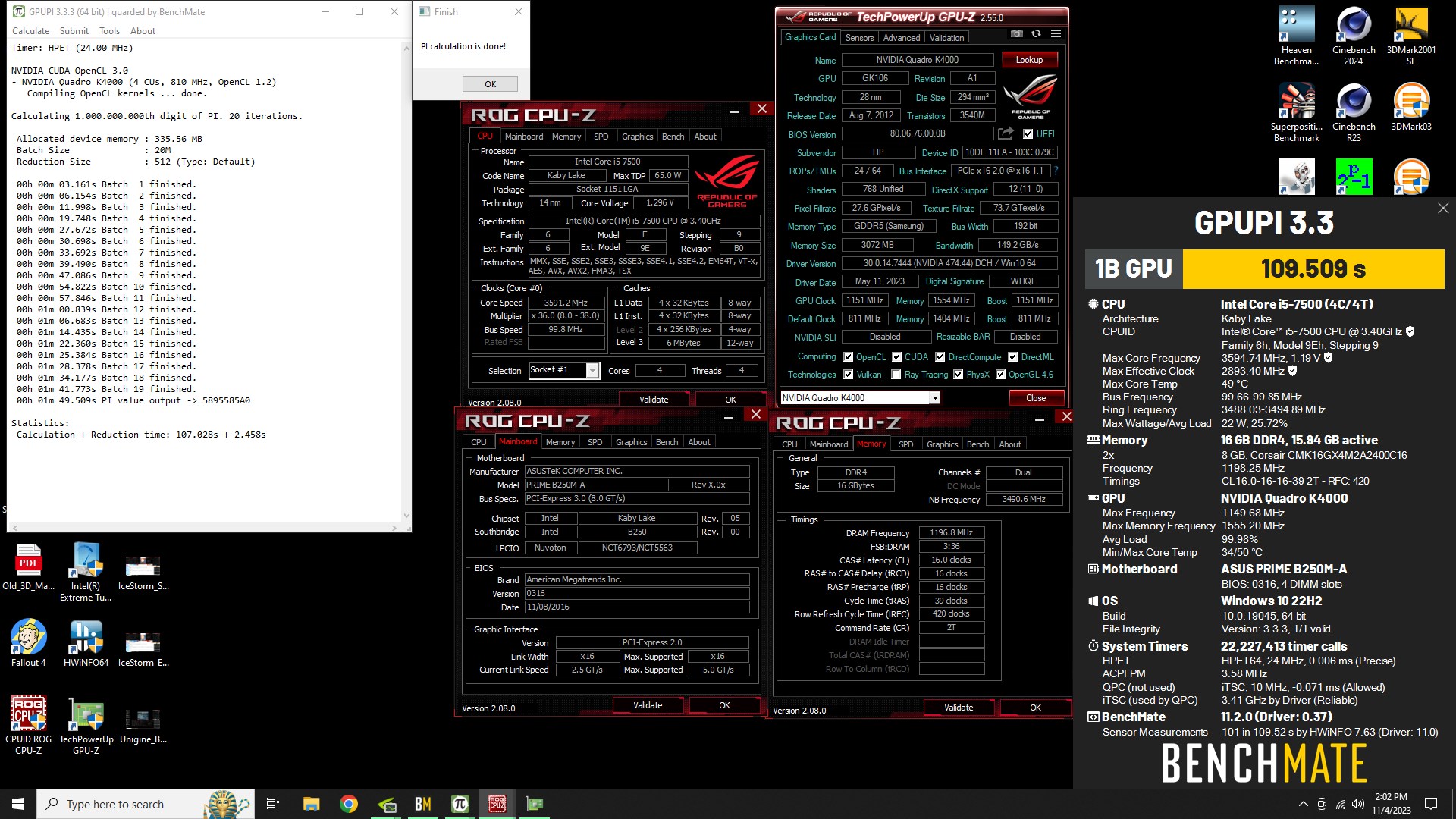Image resolution: width=1456 pixels, height=819 pixels.
Task: Open GPUPI About menu
Action: (x=143, y=31)
